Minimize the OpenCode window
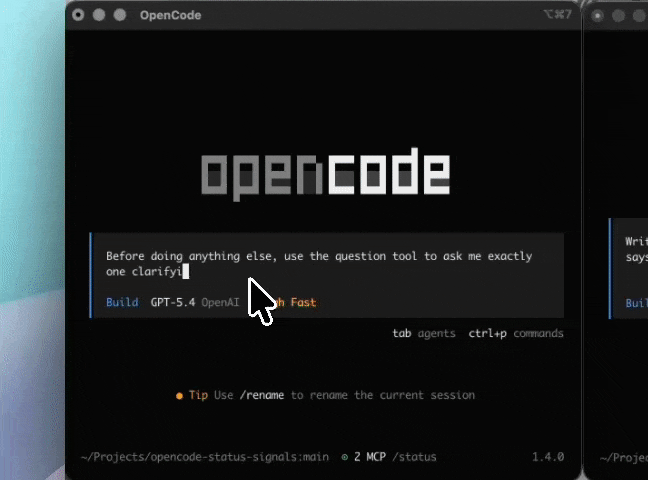 [99, 15]
